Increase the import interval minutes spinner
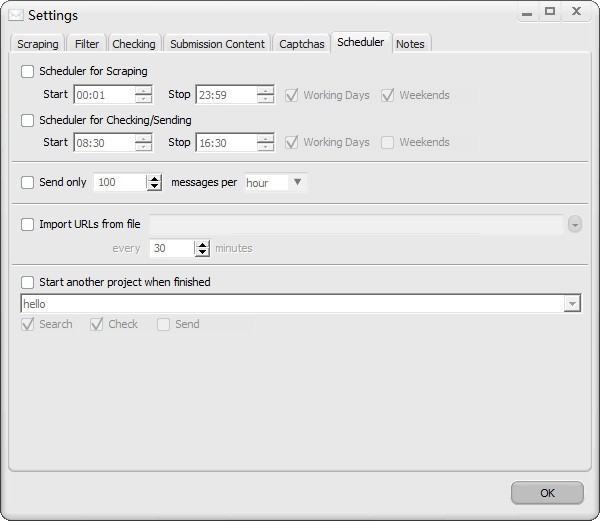 click(x=202, y=244)
